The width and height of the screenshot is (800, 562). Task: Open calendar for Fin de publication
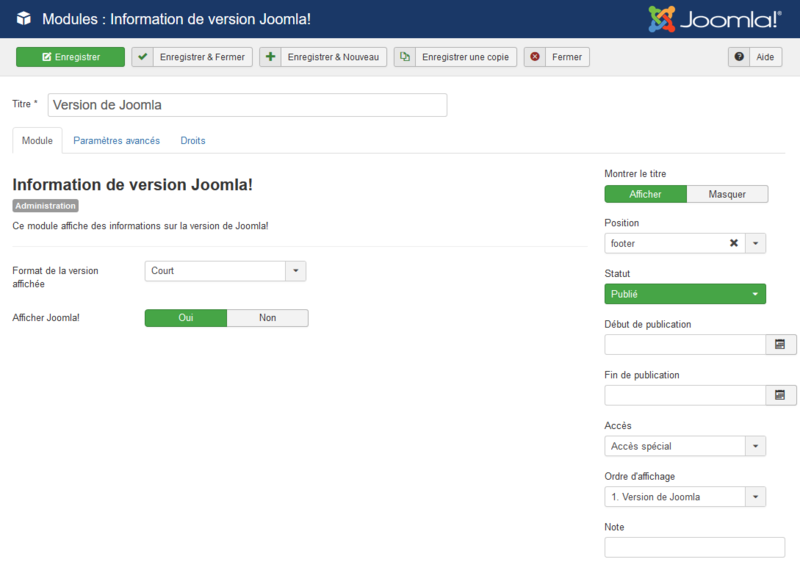pos(780,395)
